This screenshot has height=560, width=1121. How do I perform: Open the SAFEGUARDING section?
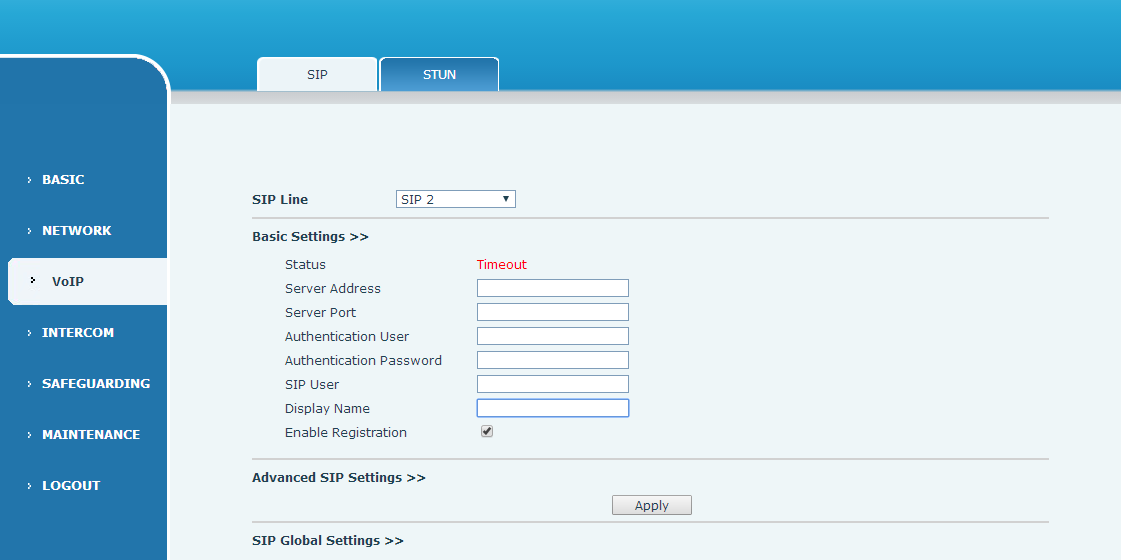pyautogui.click(x=95, y=384)
